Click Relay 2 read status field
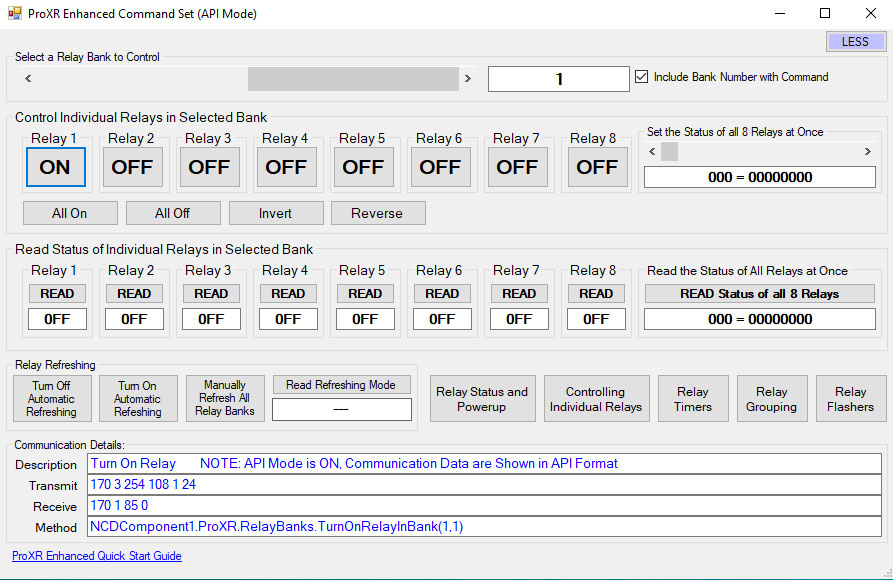 [134, 319]
